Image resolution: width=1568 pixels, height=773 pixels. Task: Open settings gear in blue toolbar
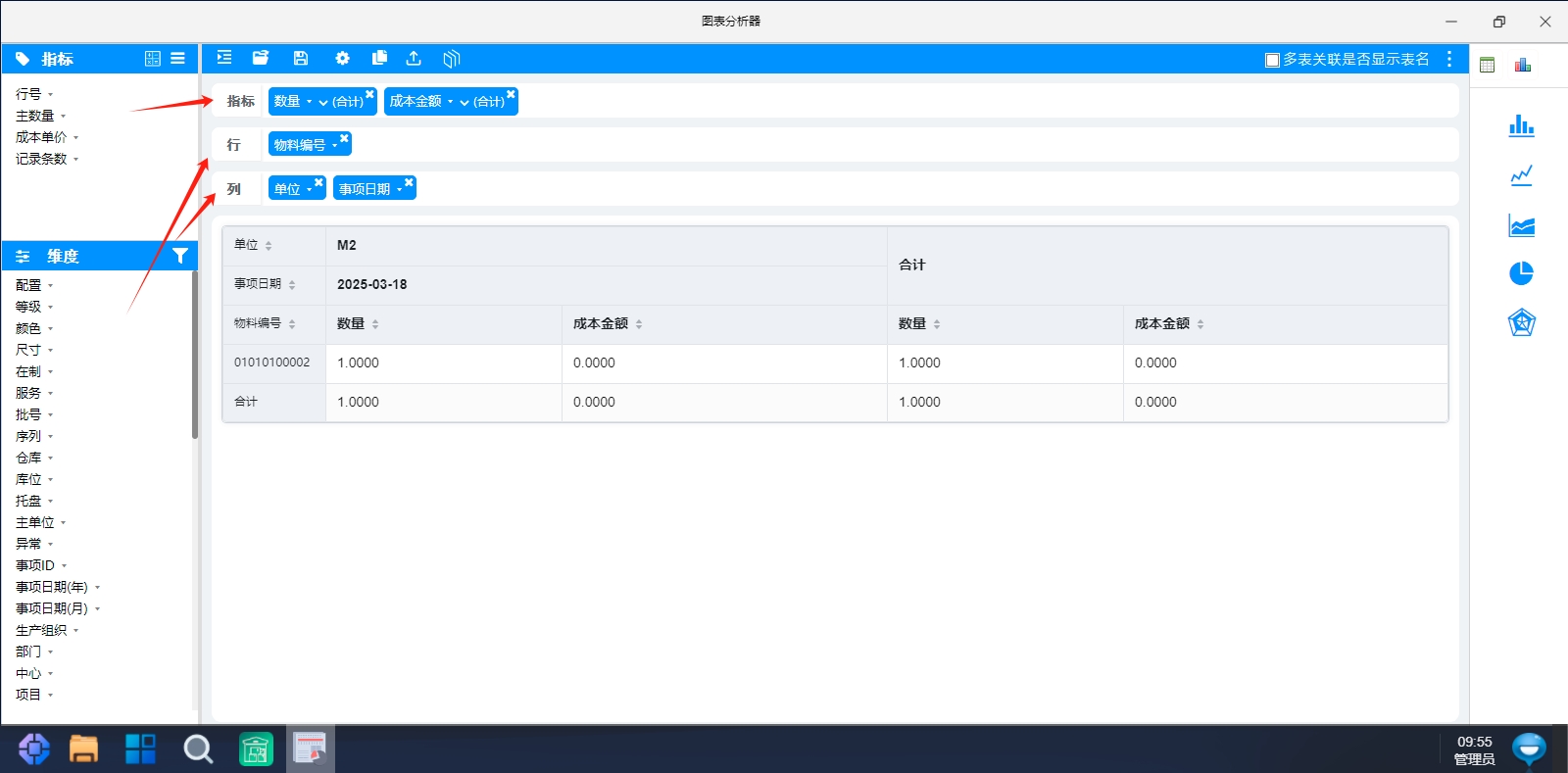coord(342,58)
